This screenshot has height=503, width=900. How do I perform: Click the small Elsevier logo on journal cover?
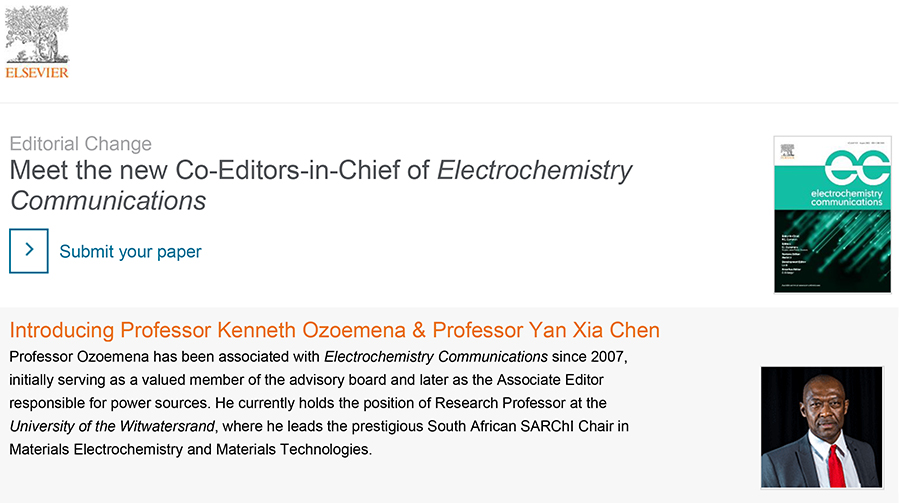tap(787, 152)
